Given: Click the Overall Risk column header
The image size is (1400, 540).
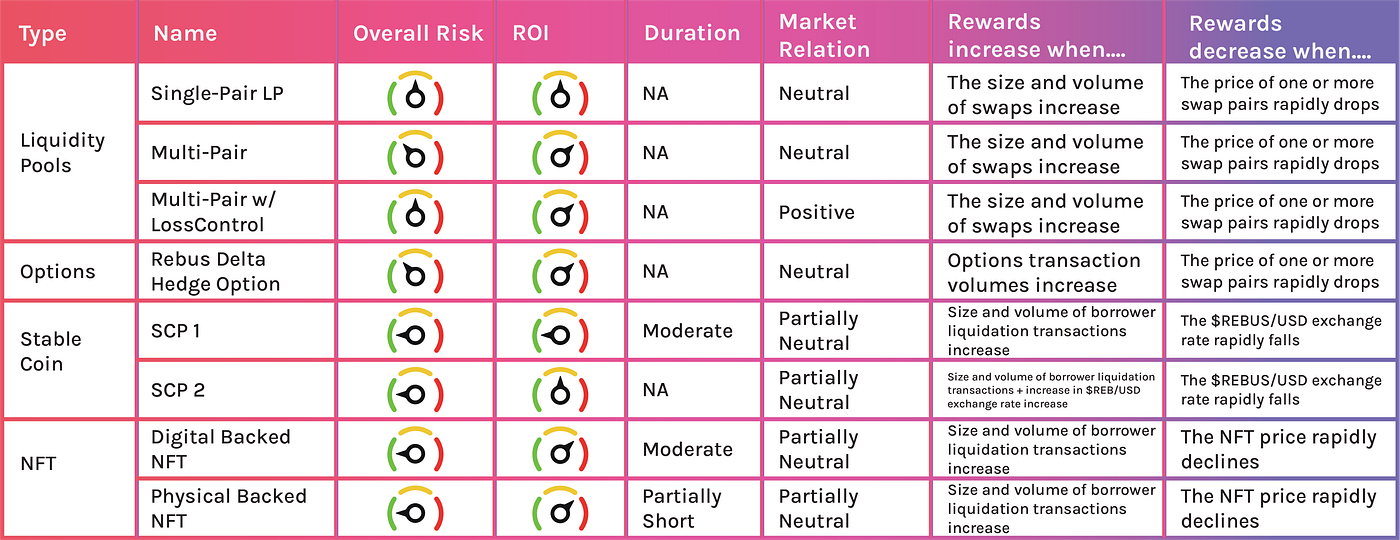Looking at the screenshot, I should pos(418,33).
